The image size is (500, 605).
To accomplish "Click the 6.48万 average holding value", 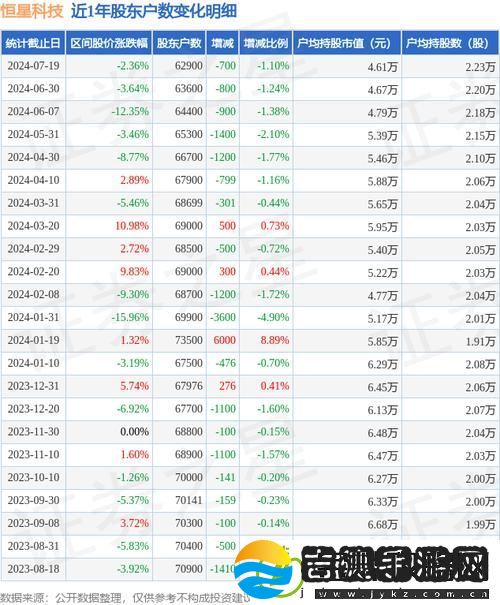I will tap(382, 433).
